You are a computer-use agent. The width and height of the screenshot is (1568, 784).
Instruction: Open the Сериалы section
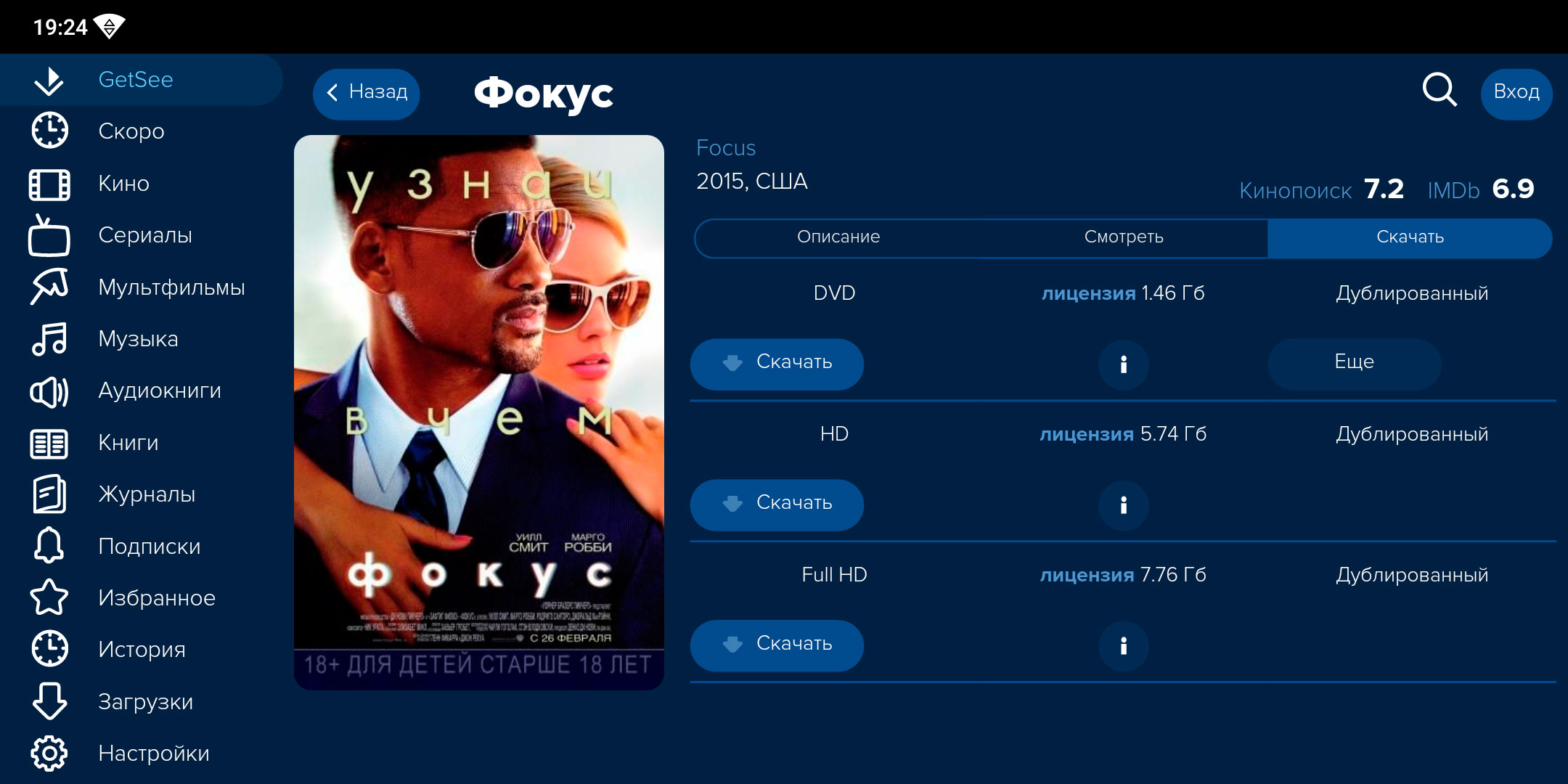click(x=142, y=235)
